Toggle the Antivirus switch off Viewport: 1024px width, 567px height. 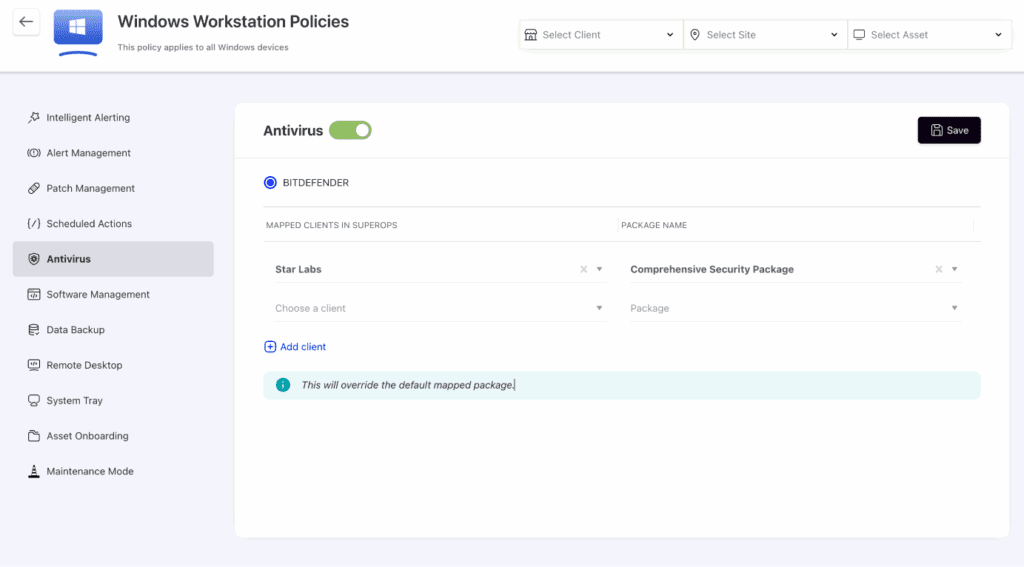[x=350, y=130]
